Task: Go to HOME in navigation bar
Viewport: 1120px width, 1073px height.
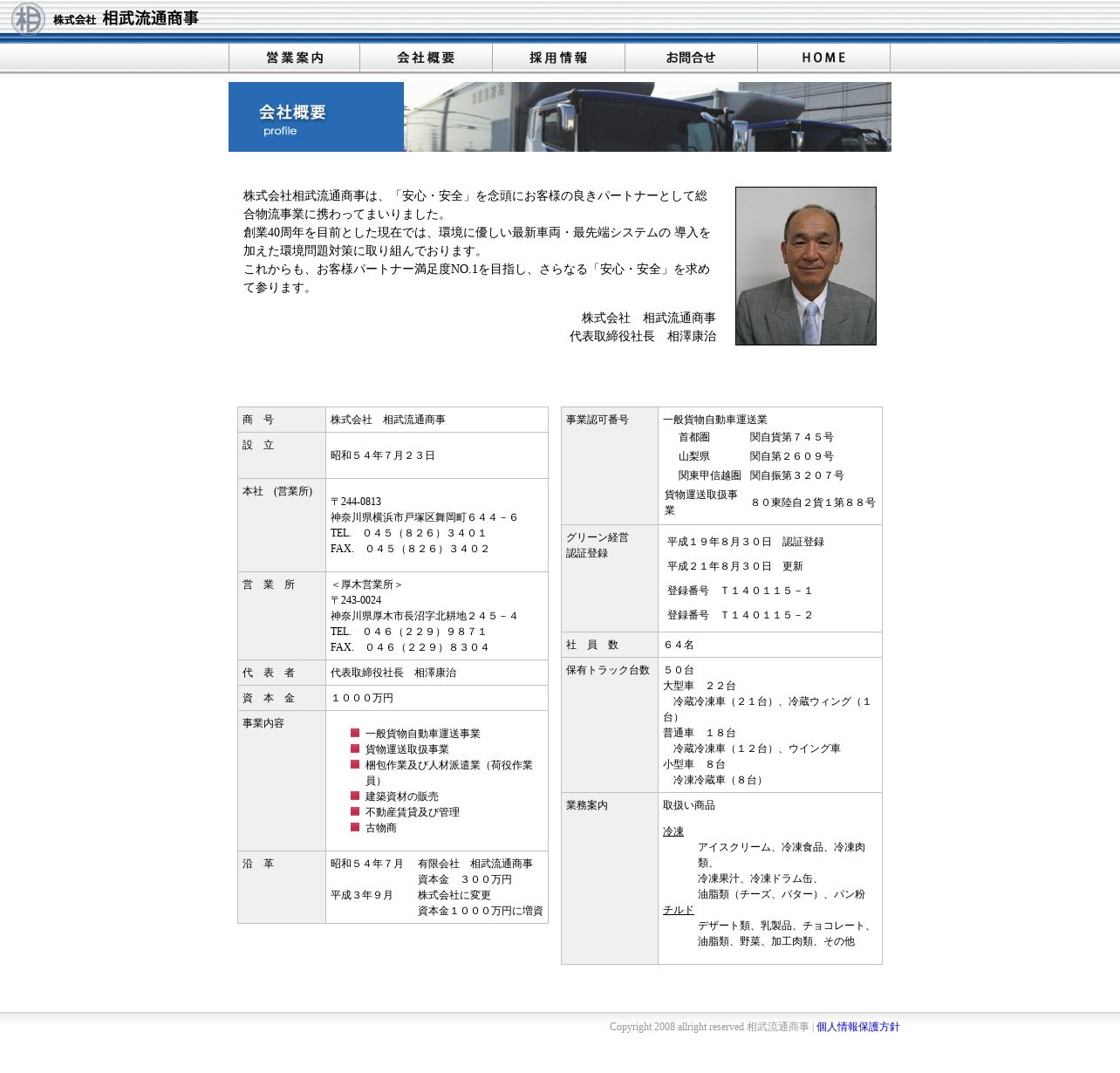Action: click(x=824, y=58)
